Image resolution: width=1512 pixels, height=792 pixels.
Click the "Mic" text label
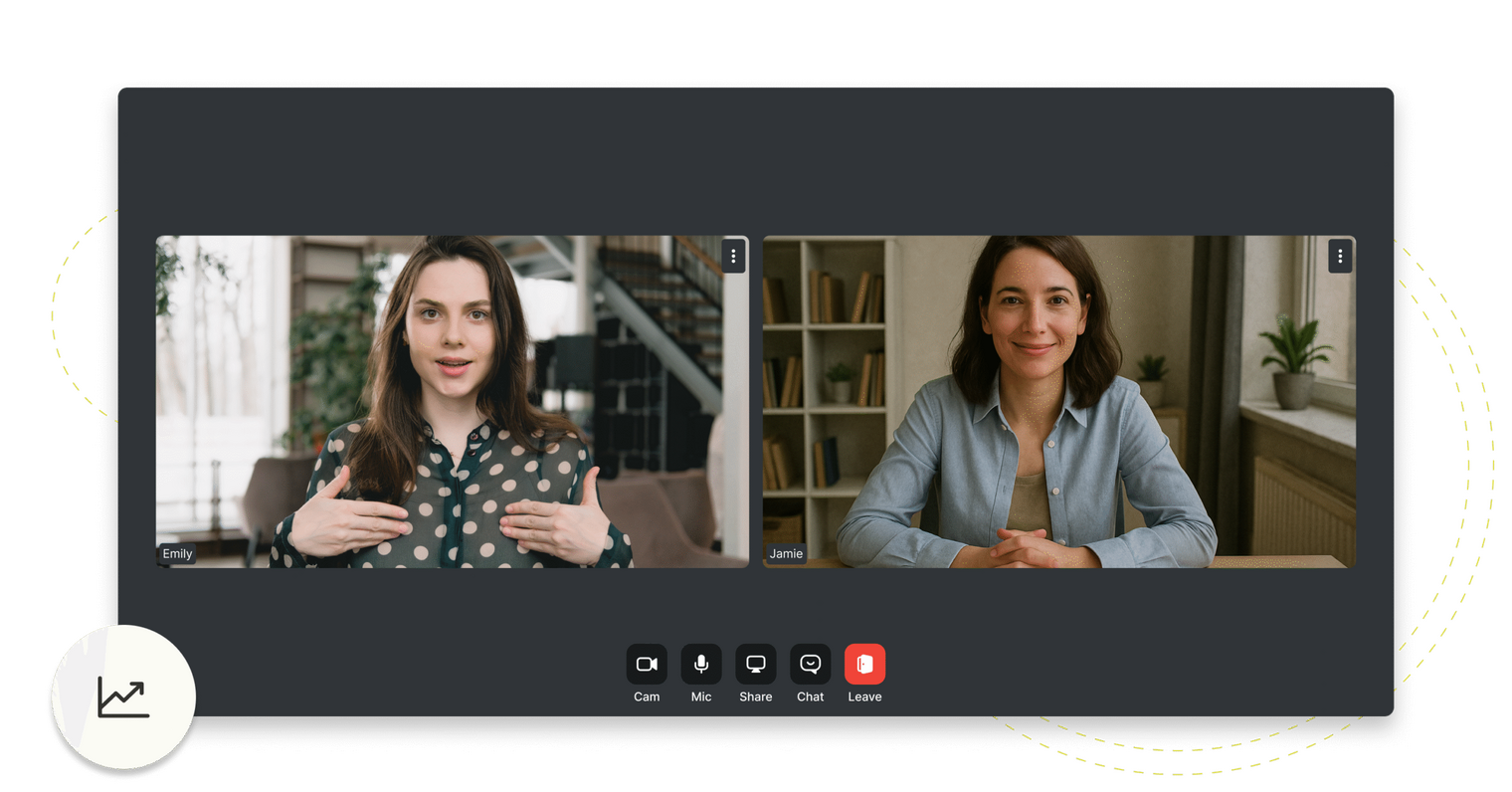701,696
